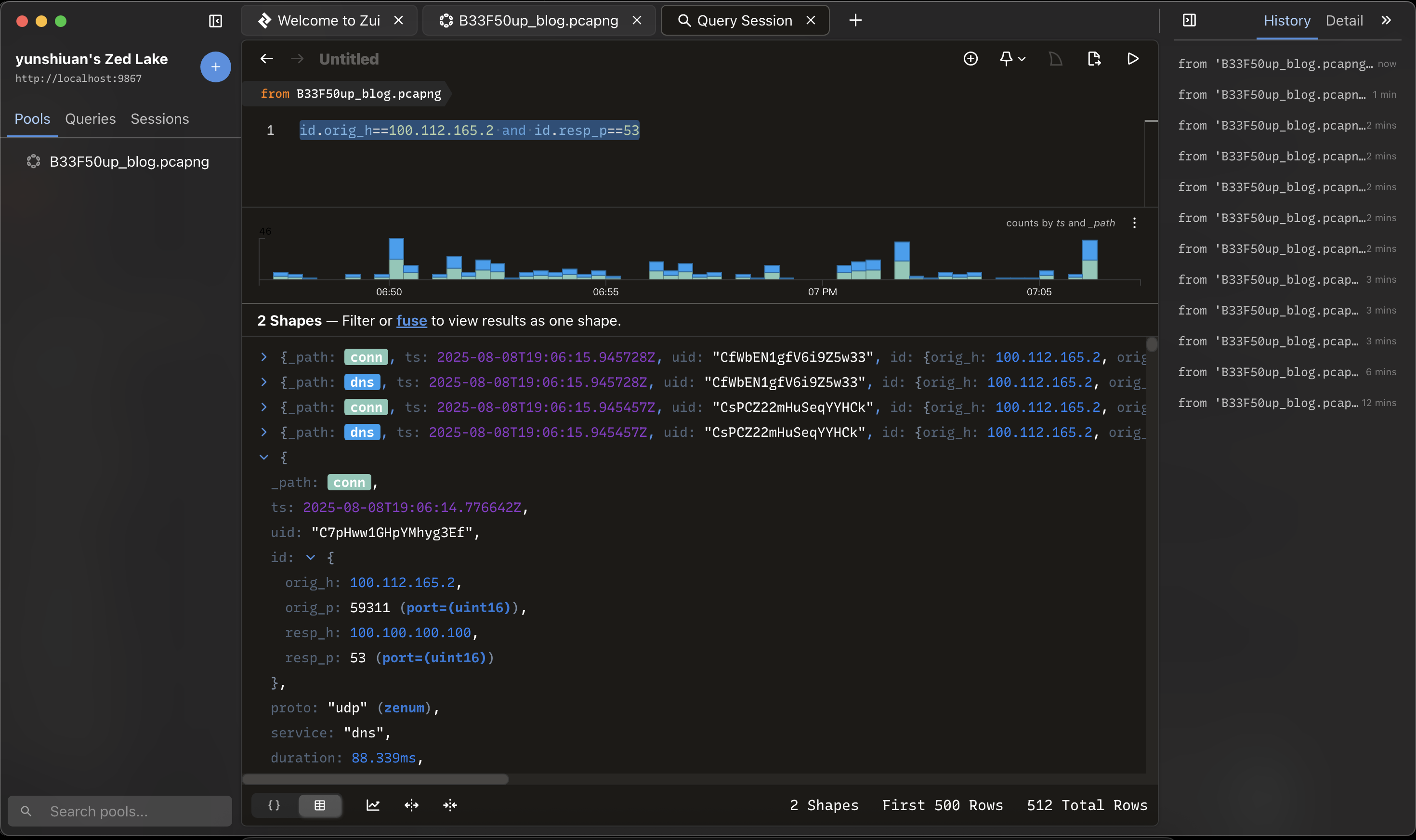Open the Queries tab in sidebar
1416x840 pixels.
(90, 119)
